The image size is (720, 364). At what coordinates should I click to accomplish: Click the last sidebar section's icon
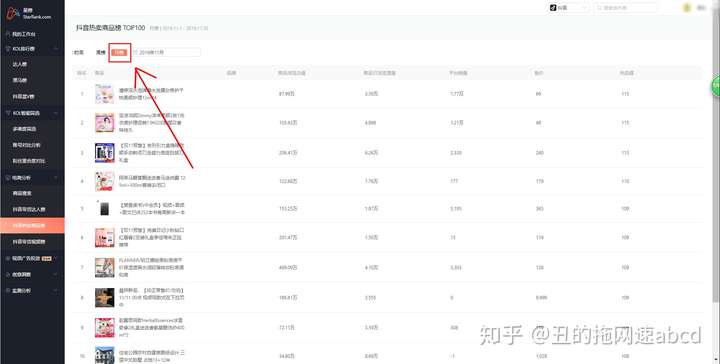pos(8,291)
